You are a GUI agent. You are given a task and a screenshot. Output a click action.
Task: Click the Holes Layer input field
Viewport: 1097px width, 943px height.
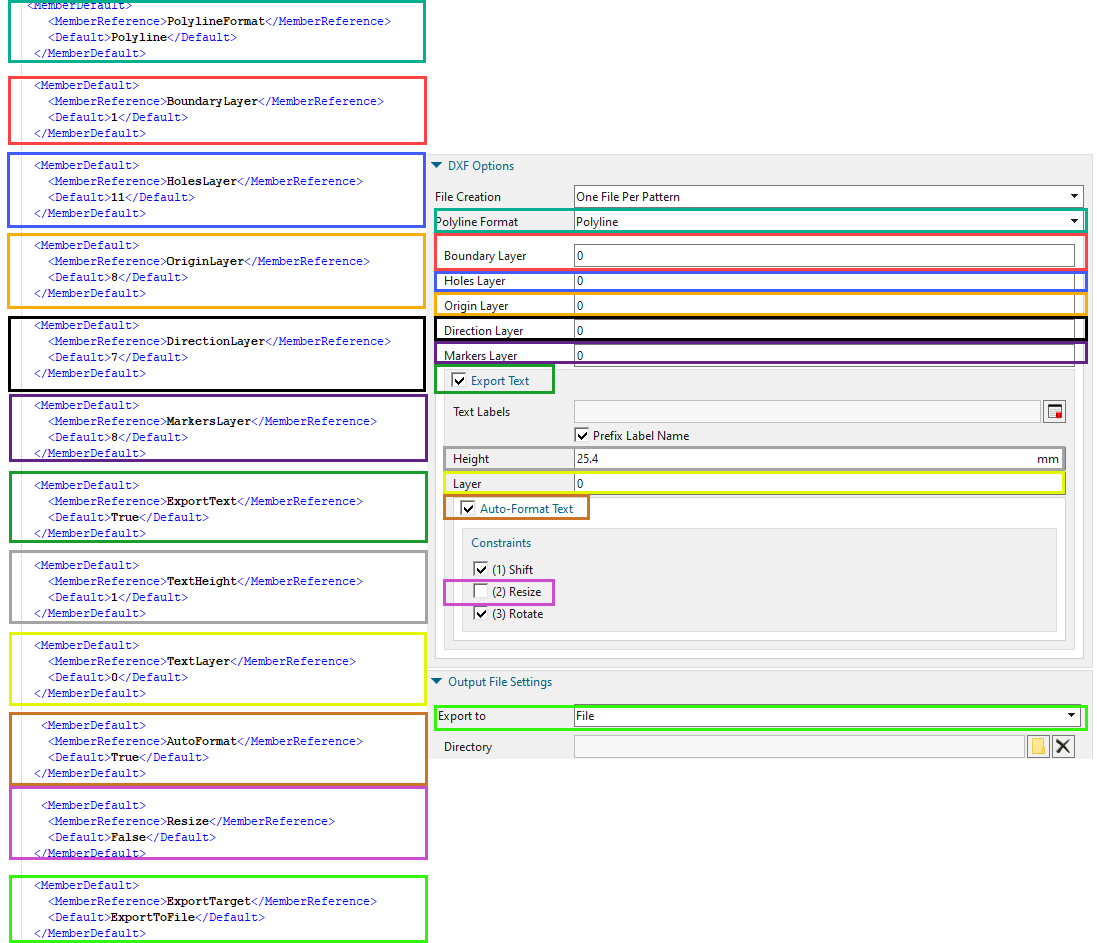point(825,281)
